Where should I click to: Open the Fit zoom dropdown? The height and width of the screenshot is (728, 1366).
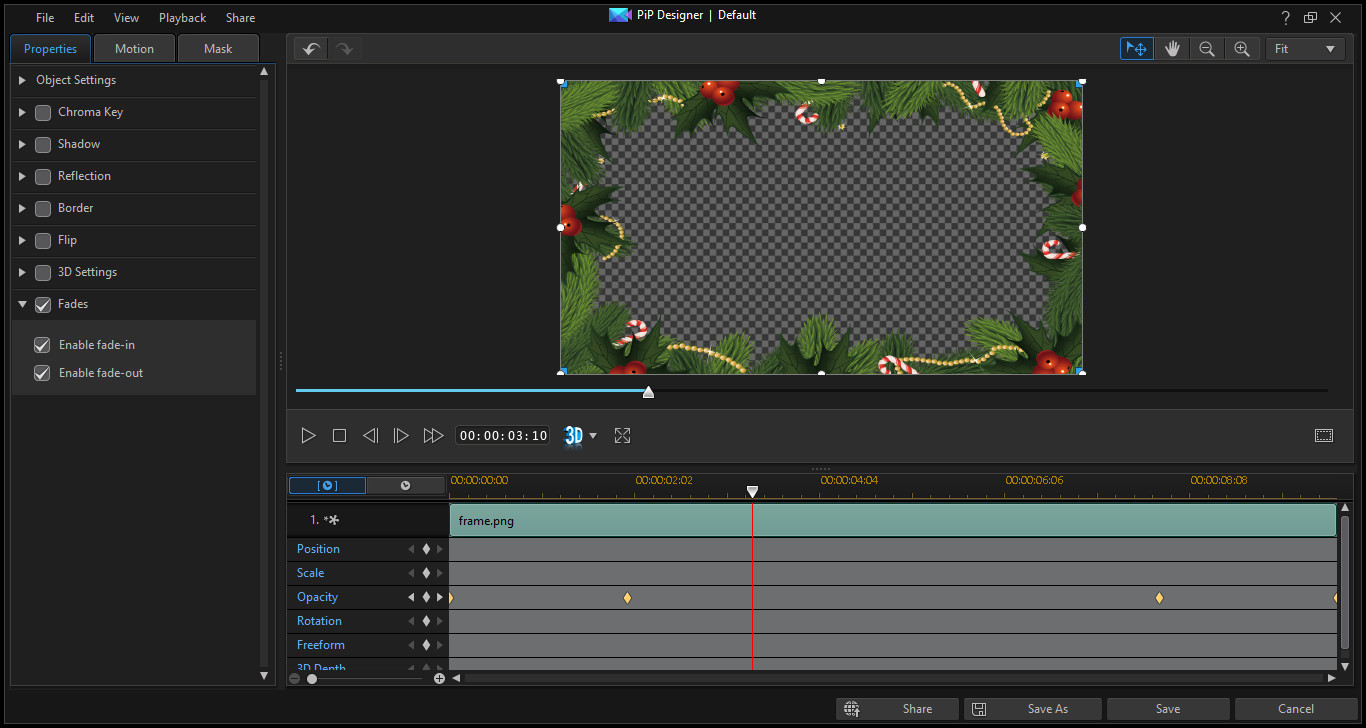1305,49
